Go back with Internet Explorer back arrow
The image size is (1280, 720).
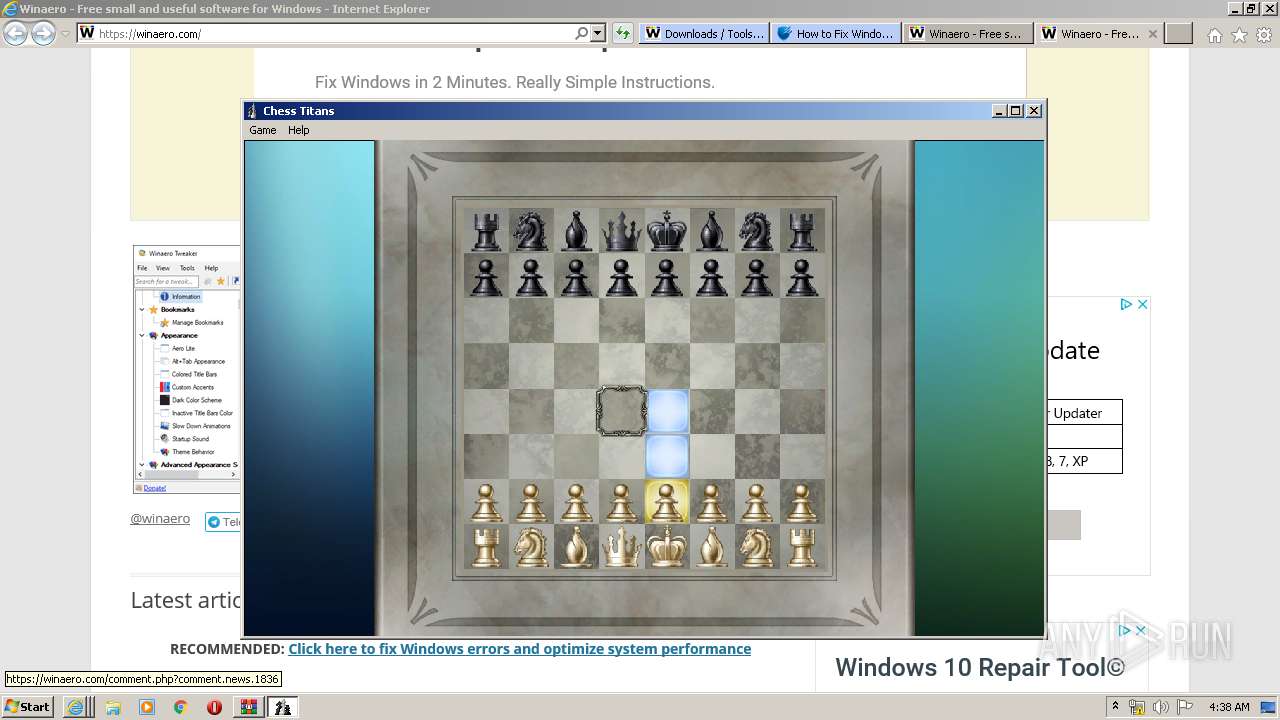point(15,33)
